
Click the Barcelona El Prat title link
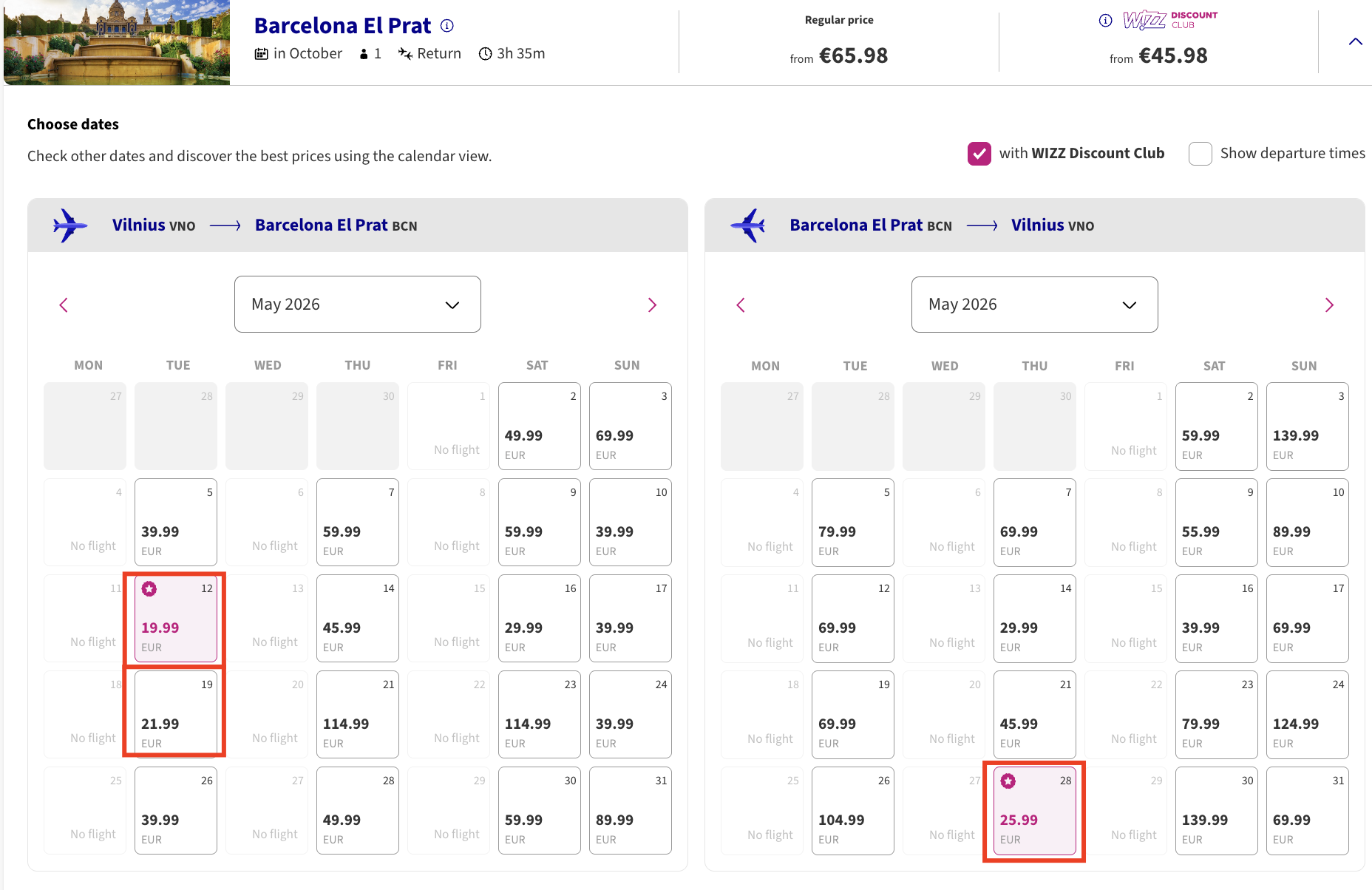(342, 26)
